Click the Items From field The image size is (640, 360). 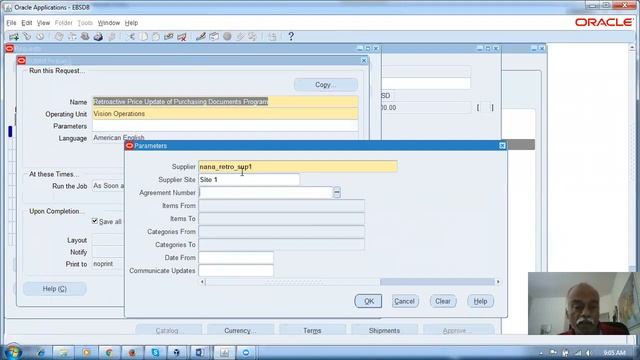point(281,206)
